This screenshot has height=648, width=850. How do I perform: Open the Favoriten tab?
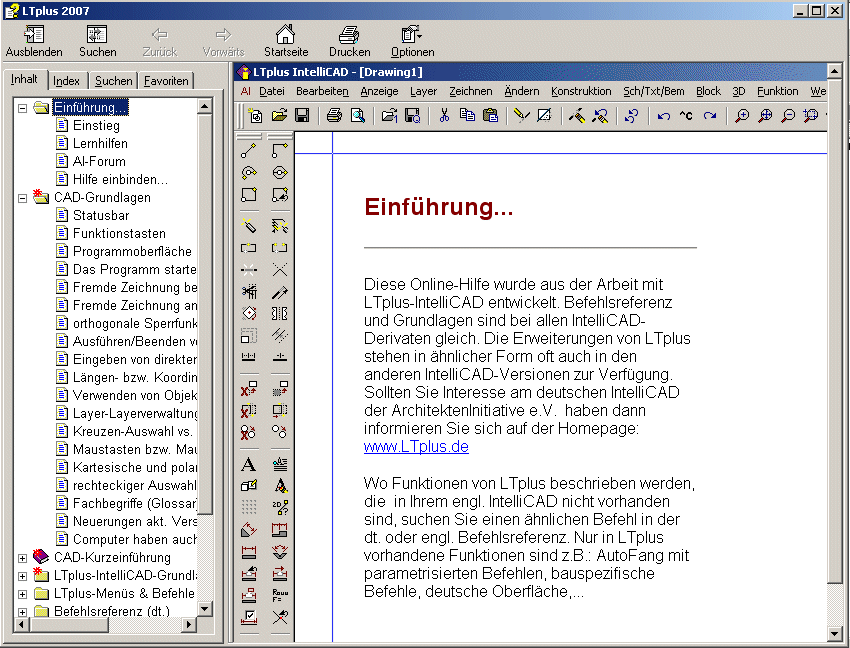pos(166,81)
